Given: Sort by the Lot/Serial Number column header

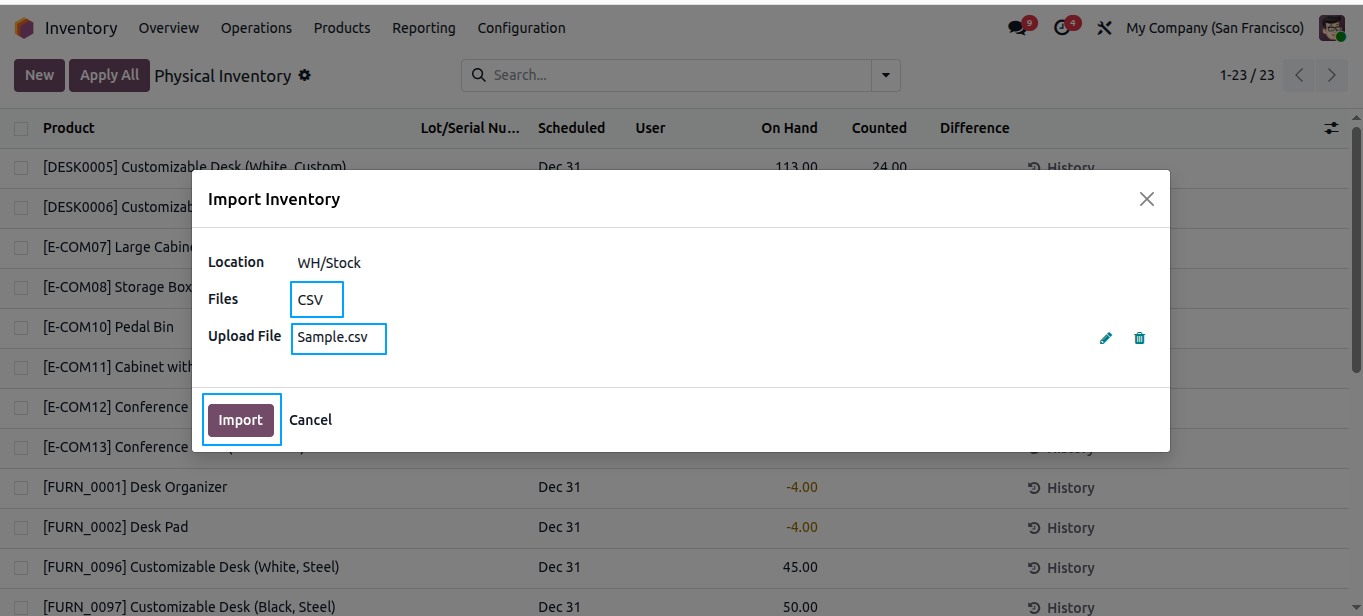Looking at the screenshot, I should tap(470, 128).
